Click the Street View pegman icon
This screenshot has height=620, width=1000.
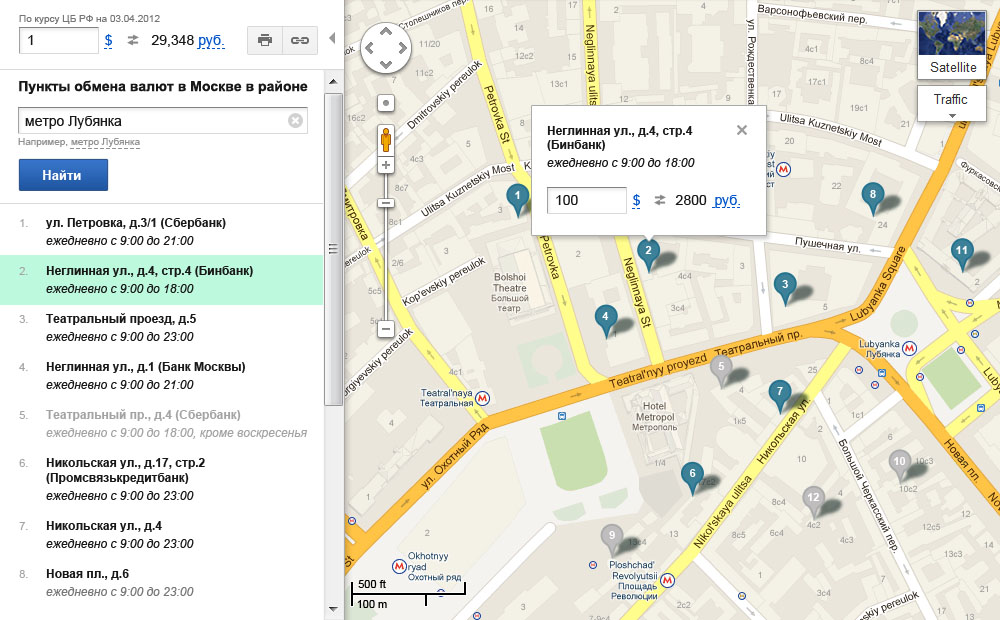pos(386,138)
